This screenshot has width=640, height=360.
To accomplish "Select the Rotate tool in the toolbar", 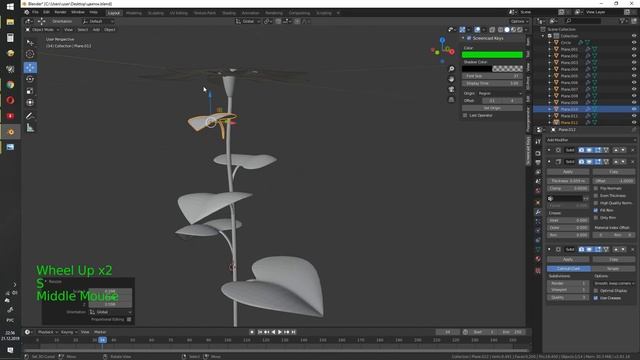I will click(30, 79).
